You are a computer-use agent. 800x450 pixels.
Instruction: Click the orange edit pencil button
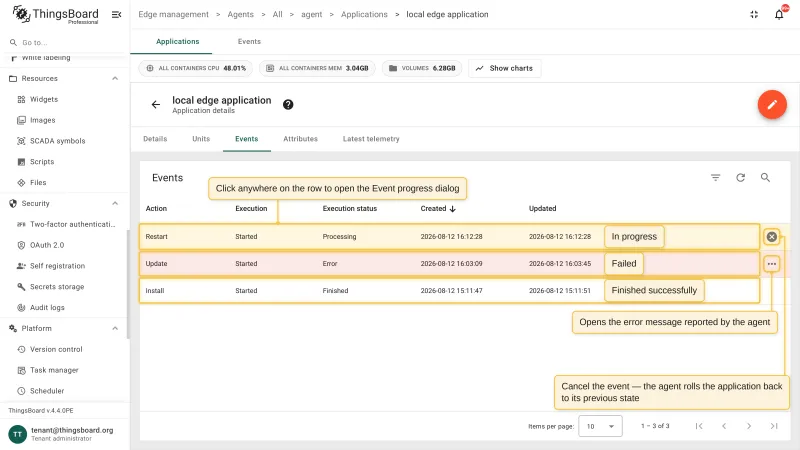772,105
